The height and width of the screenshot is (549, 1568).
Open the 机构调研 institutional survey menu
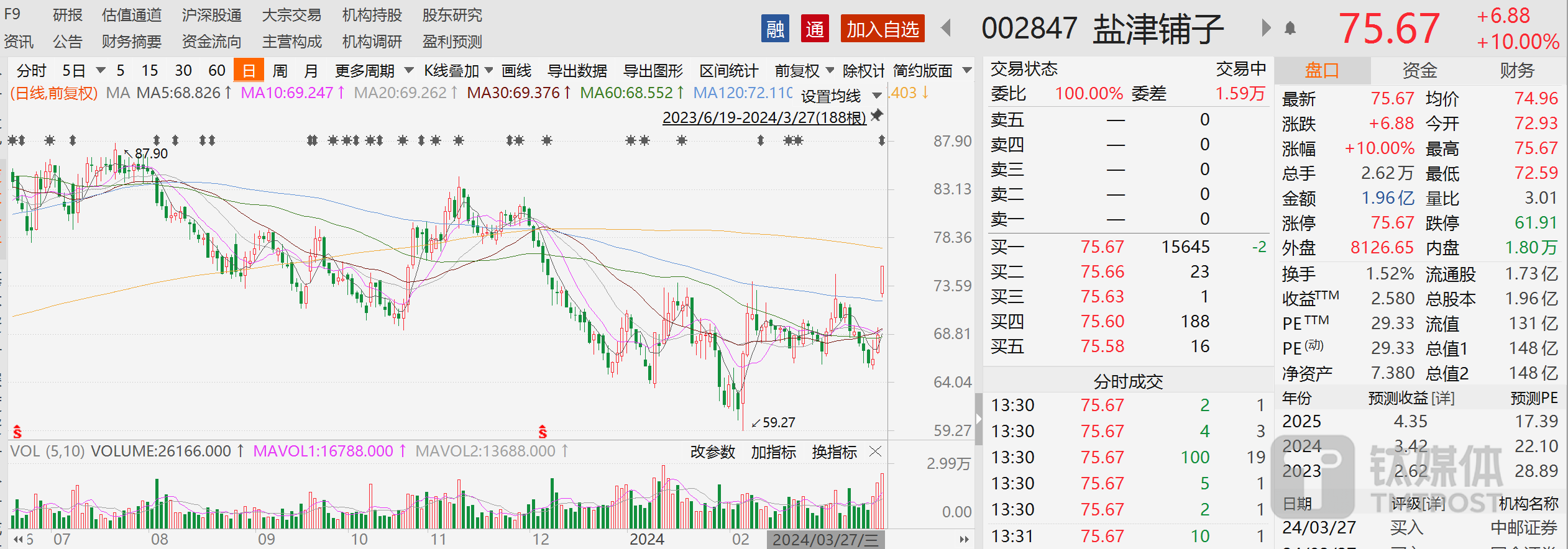tap(372, 42)
